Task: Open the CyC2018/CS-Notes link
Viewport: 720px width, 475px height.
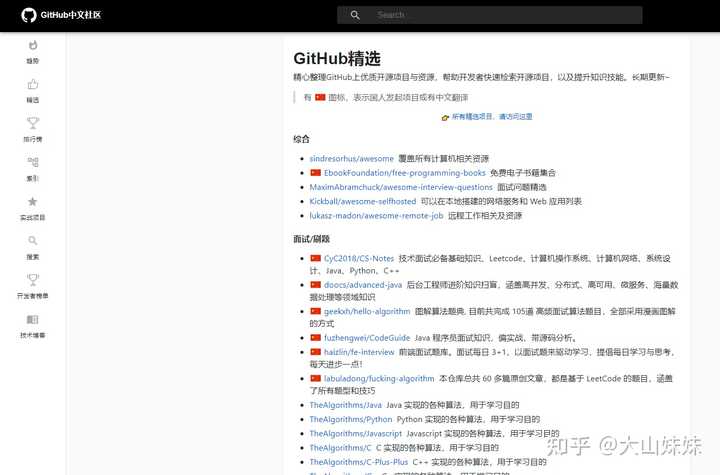Action: [359, 258]
